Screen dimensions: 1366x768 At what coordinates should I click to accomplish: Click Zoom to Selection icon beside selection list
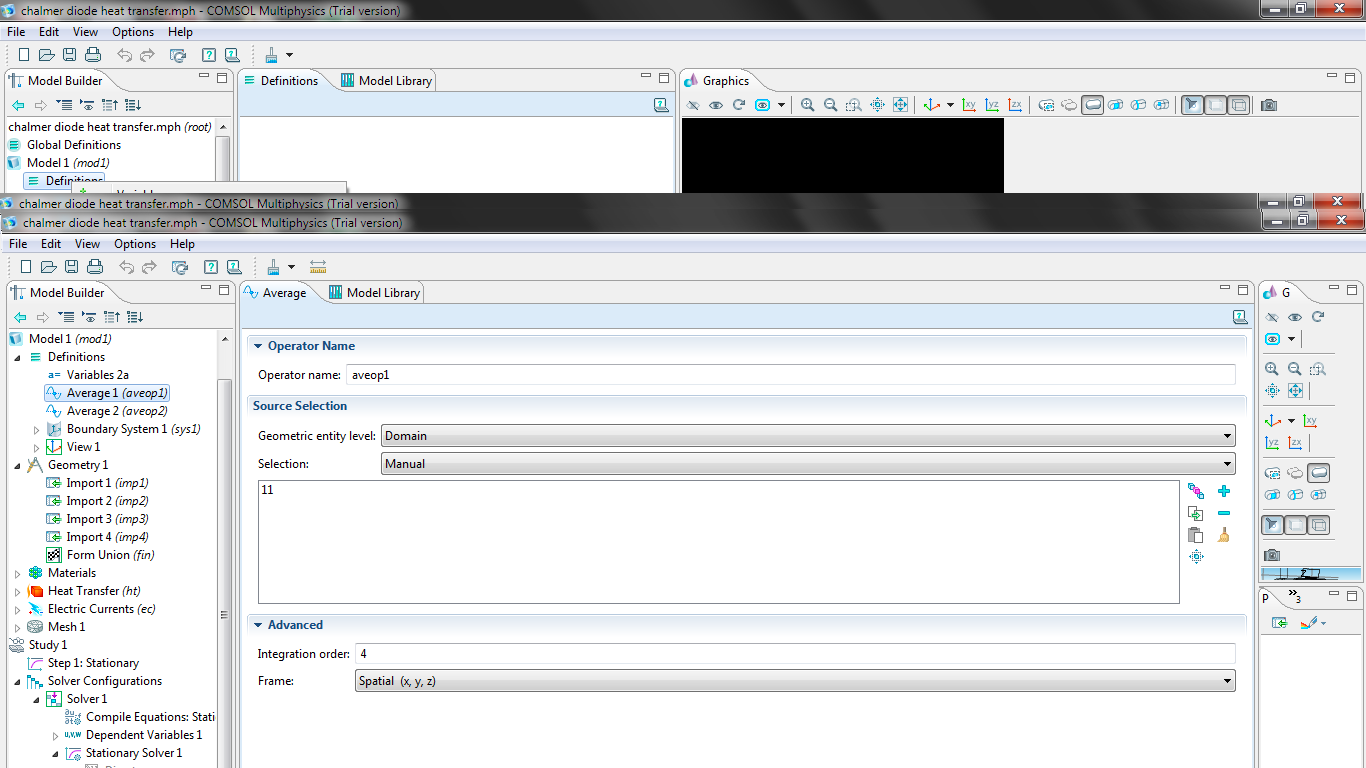tap(1196, 557)
